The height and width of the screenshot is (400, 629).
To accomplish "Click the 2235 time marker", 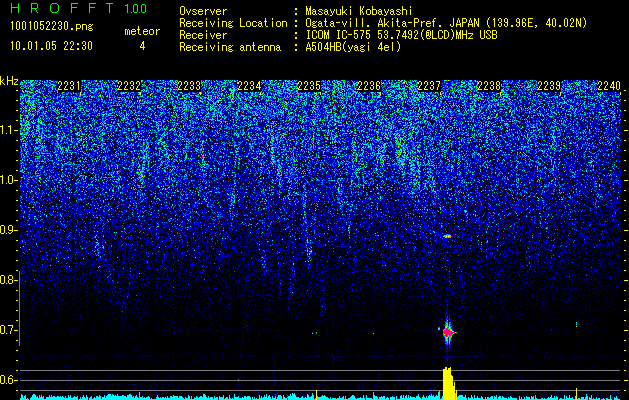I will [309, 86].
